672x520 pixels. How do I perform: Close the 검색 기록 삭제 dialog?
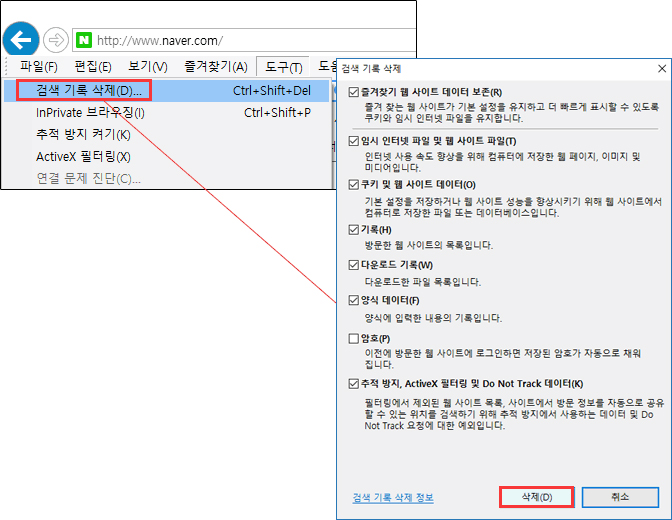(x=661, y=69)
